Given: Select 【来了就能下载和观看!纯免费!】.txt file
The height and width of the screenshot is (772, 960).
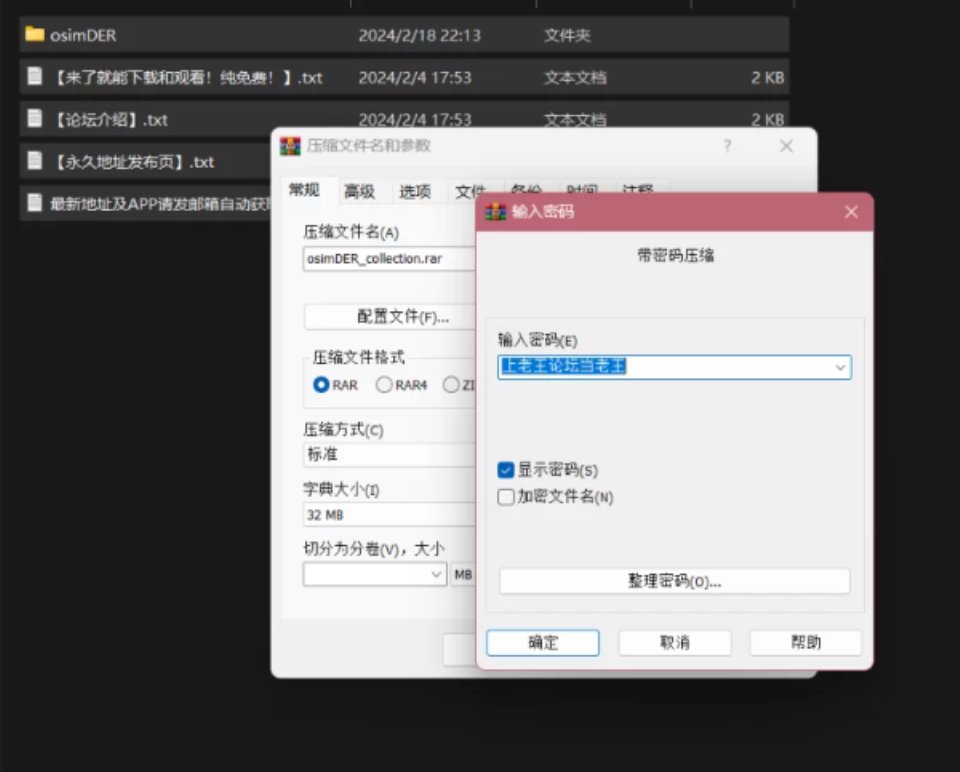Looking at the screenshot, I should click(404, 77).
